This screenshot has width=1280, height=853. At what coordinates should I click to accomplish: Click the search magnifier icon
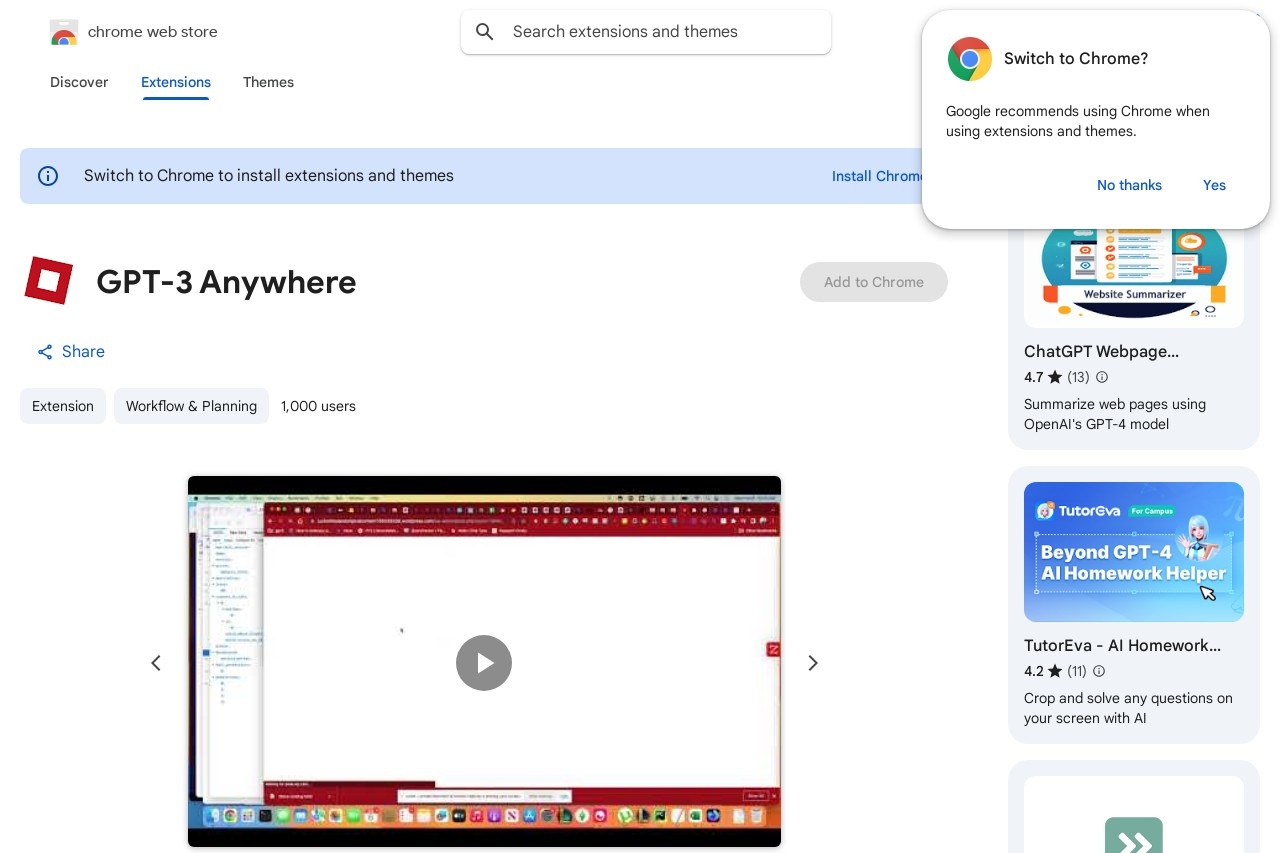pyautogui.click(x=485, y=32)
